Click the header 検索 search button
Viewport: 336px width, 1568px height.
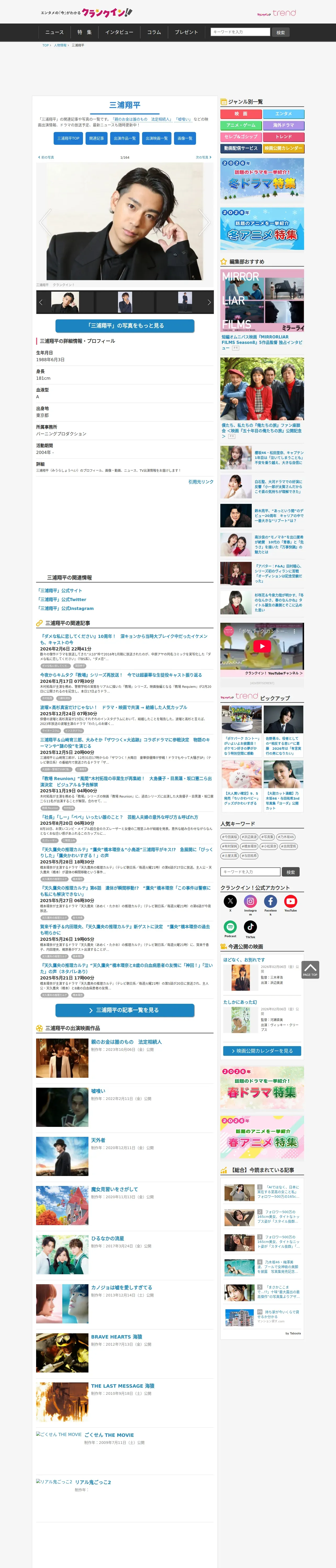tap(281, 32)
